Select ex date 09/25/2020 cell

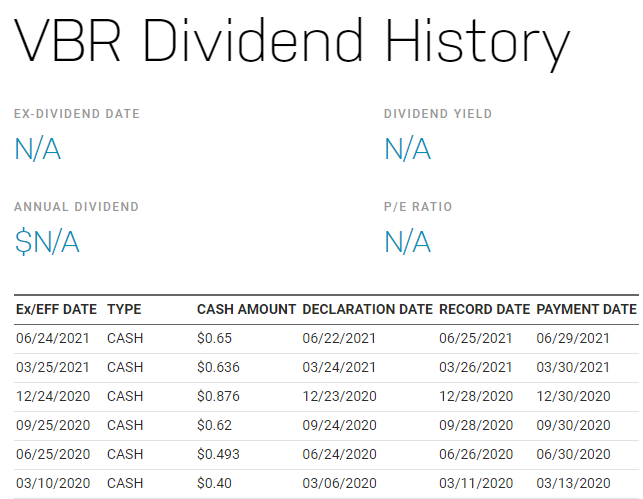[53, 425]
